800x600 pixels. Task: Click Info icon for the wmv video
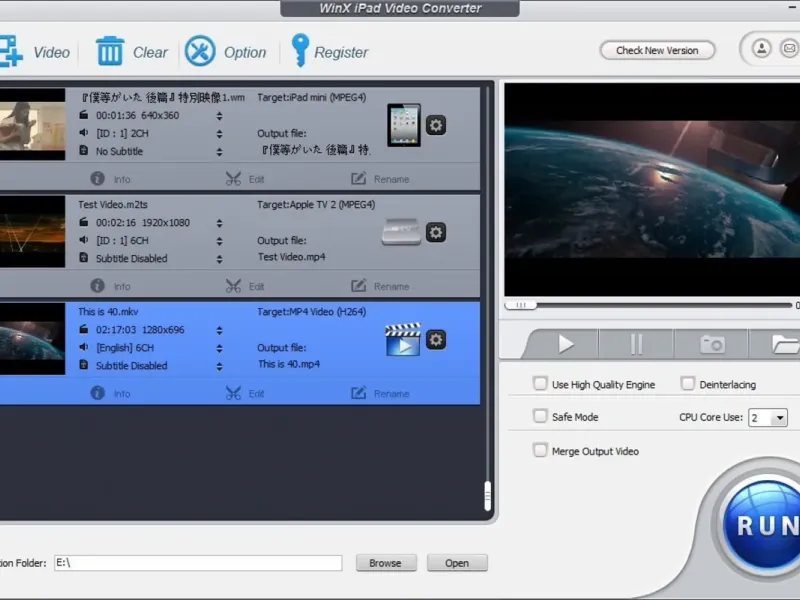pyautogui.click(x=97, y=179)
